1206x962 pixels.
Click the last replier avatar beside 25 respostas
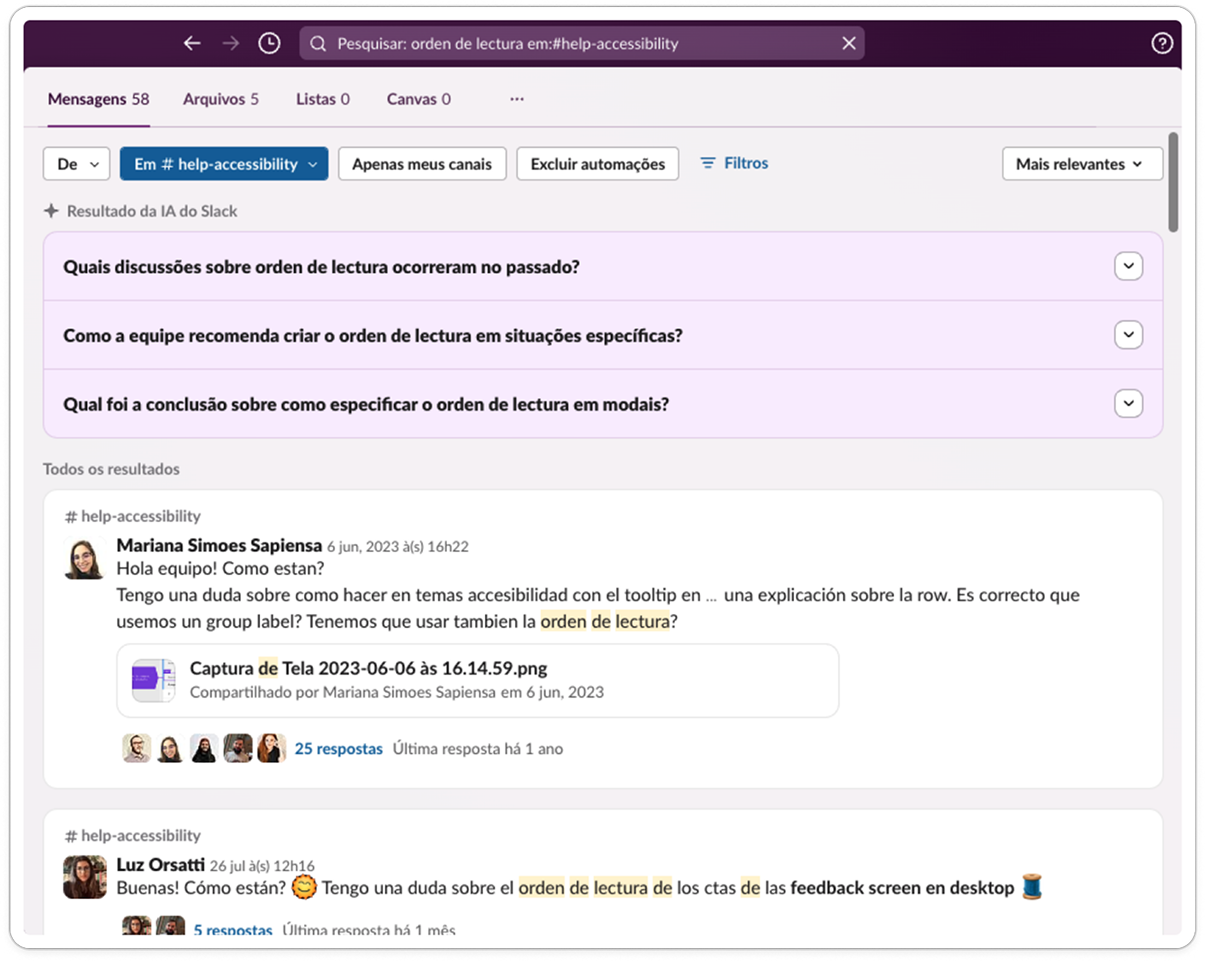click(272, 748)
